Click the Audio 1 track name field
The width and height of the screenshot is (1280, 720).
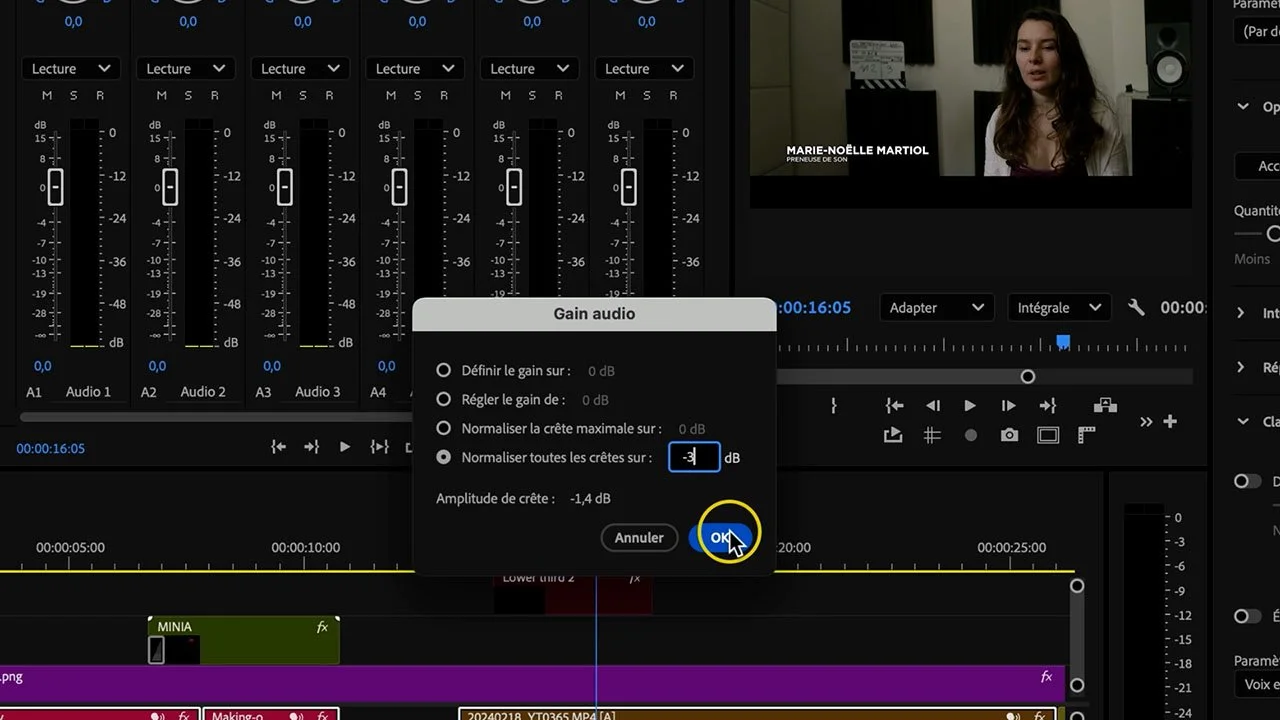88,392
